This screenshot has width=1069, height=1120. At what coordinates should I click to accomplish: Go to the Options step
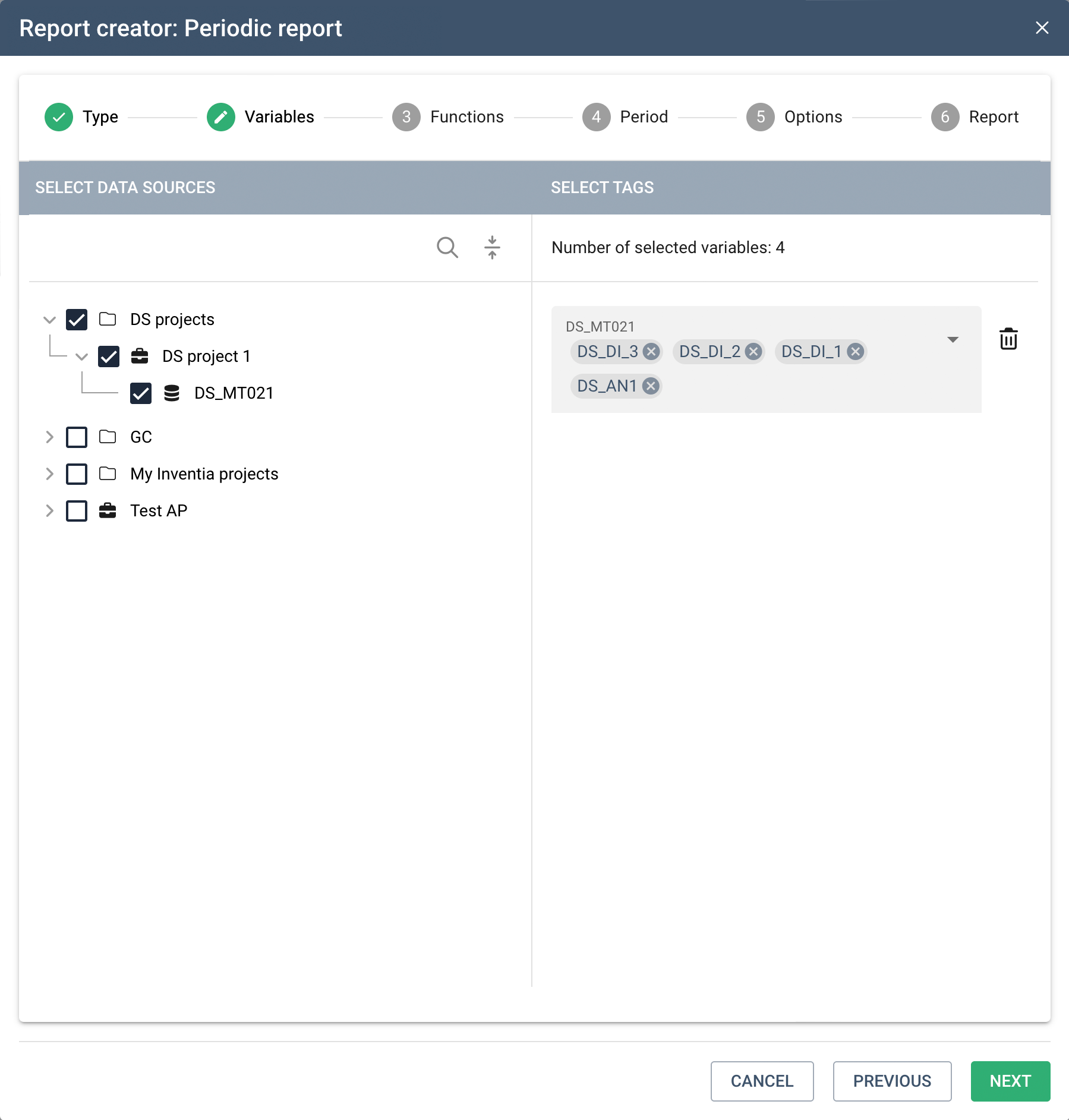coord(794,117)
